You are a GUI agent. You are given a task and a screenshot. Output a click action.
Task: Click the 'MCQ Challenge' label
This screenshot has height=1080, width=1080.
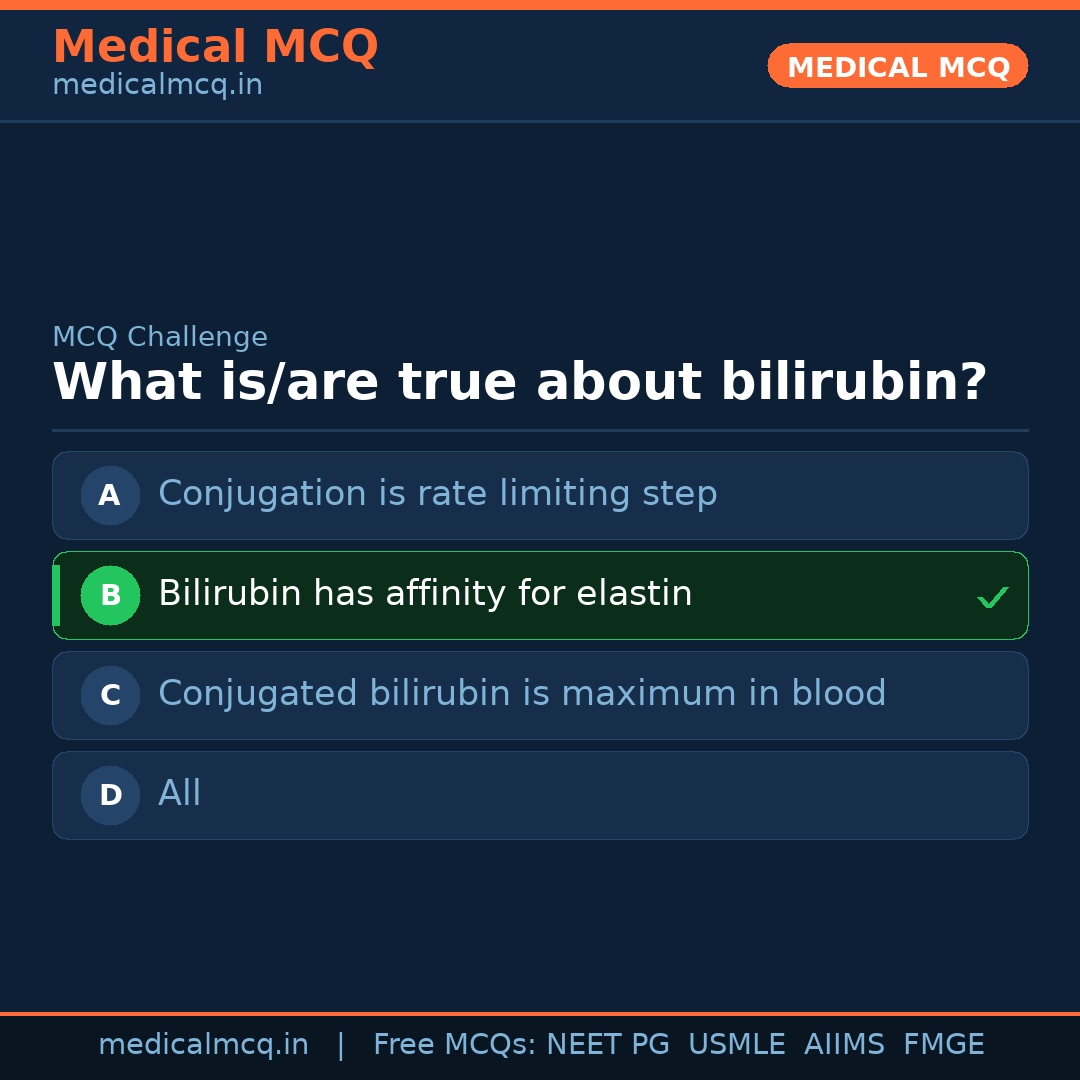160,337
